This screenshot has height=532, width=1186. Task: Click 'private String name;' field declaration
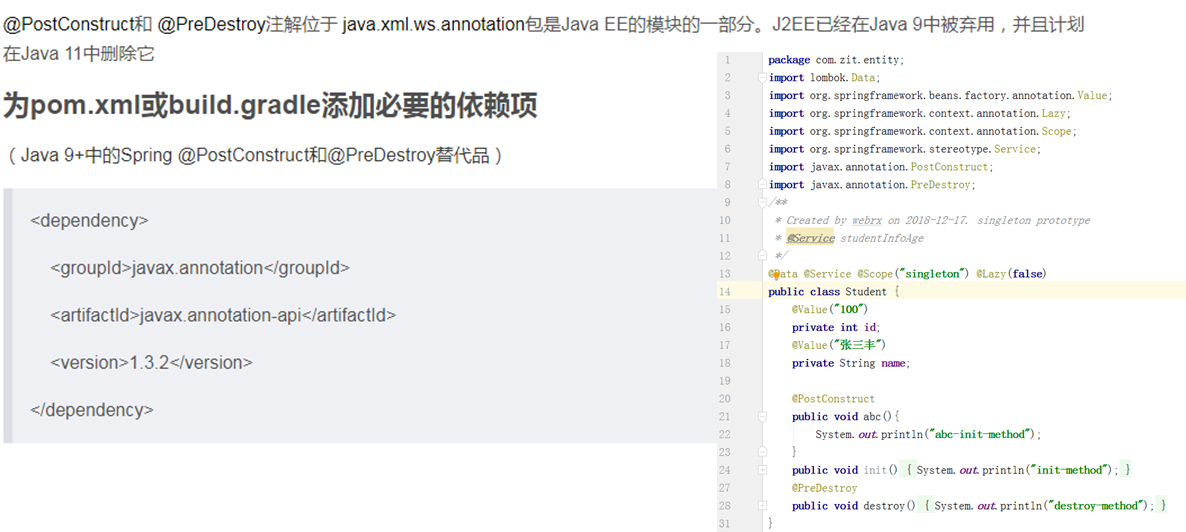(852, 362)
